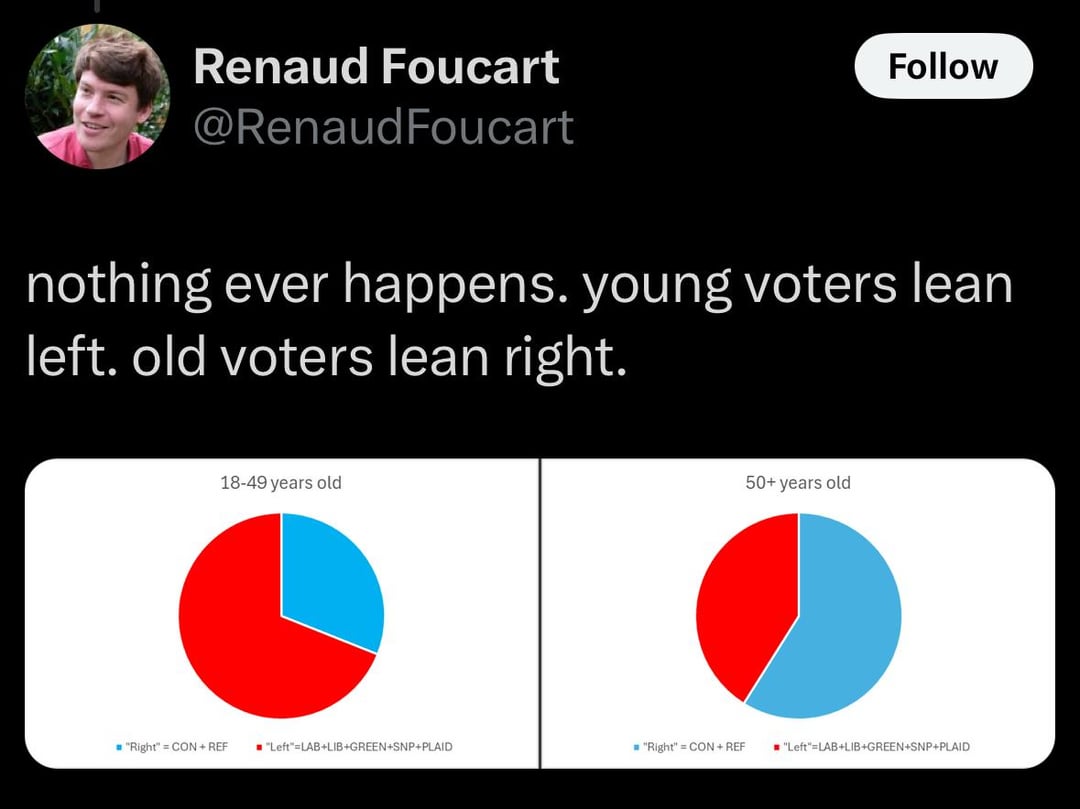Open Renaud Foucart's profile picture
1080x809 pixels.
(97, 96)
